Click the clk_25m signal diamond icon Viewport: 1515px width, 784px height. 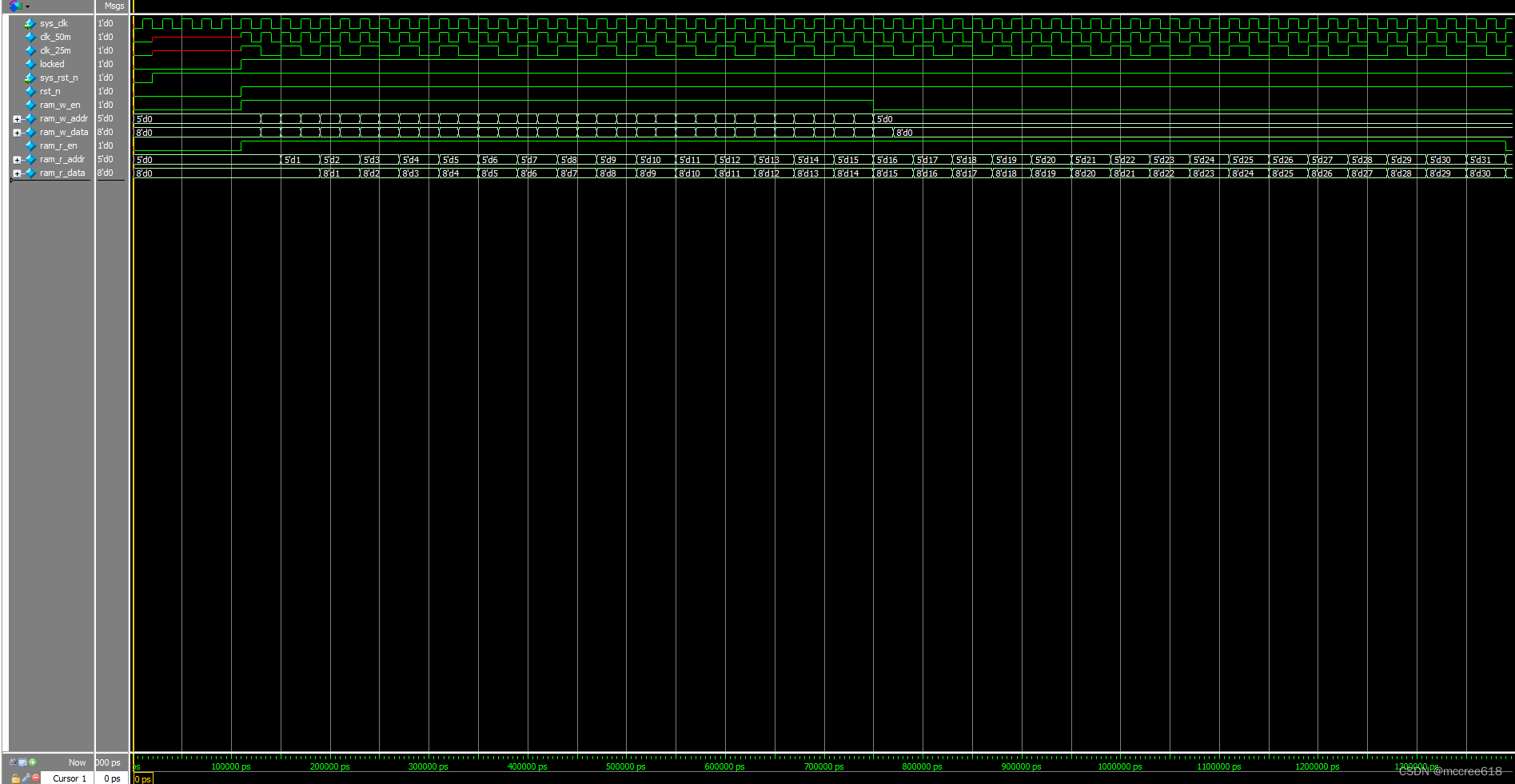(x=30, y=50)
